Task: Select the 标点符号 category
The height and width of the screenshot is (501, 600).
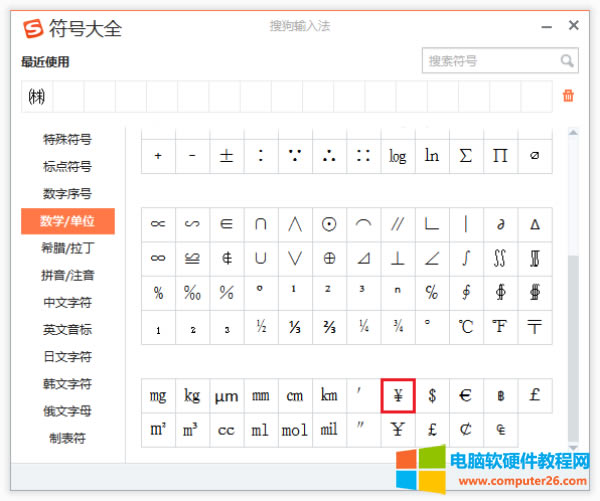Action: (x=68, y=167)
